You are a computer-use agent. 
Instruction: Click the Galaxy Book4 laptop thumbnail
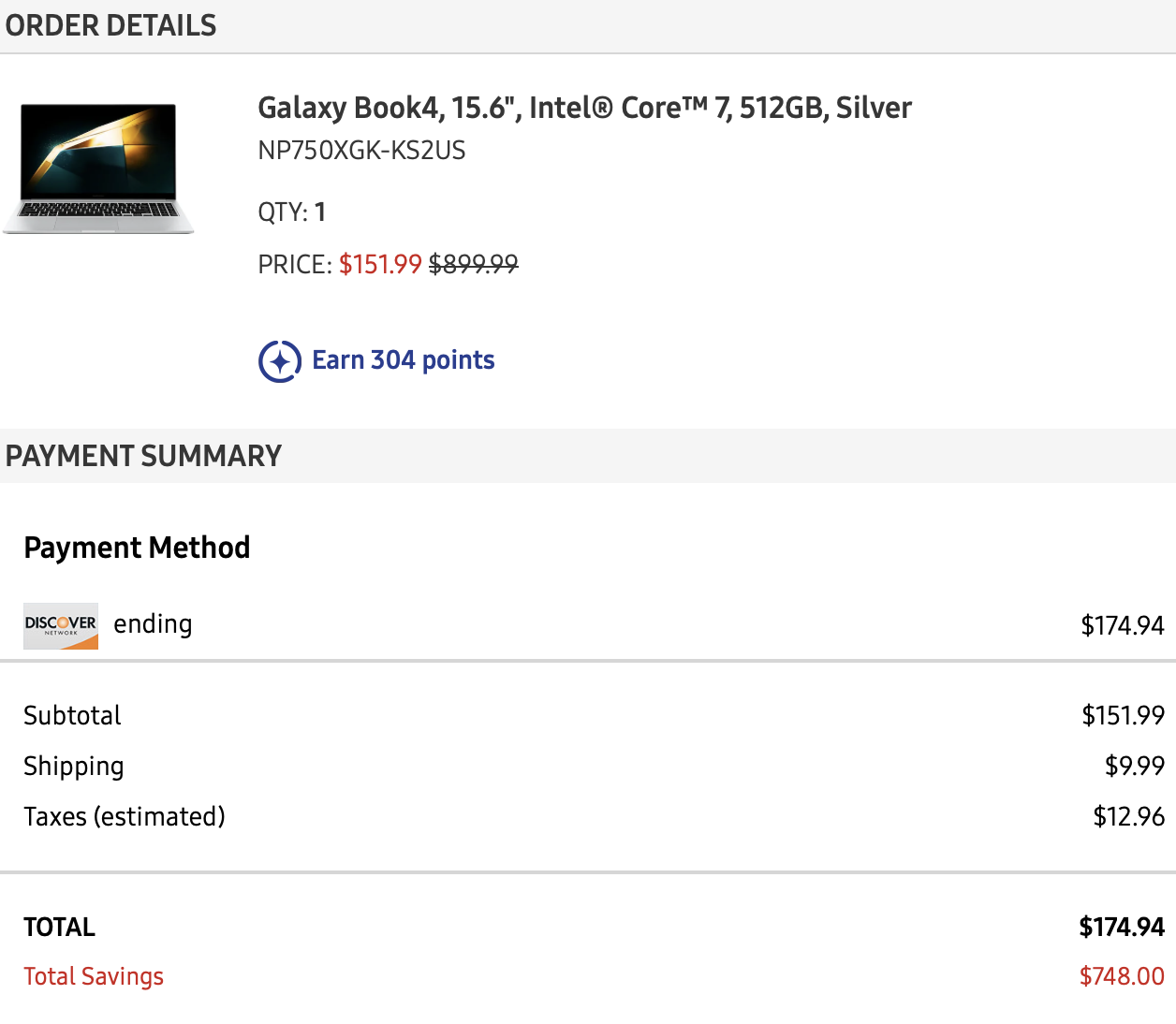point(98,168)
